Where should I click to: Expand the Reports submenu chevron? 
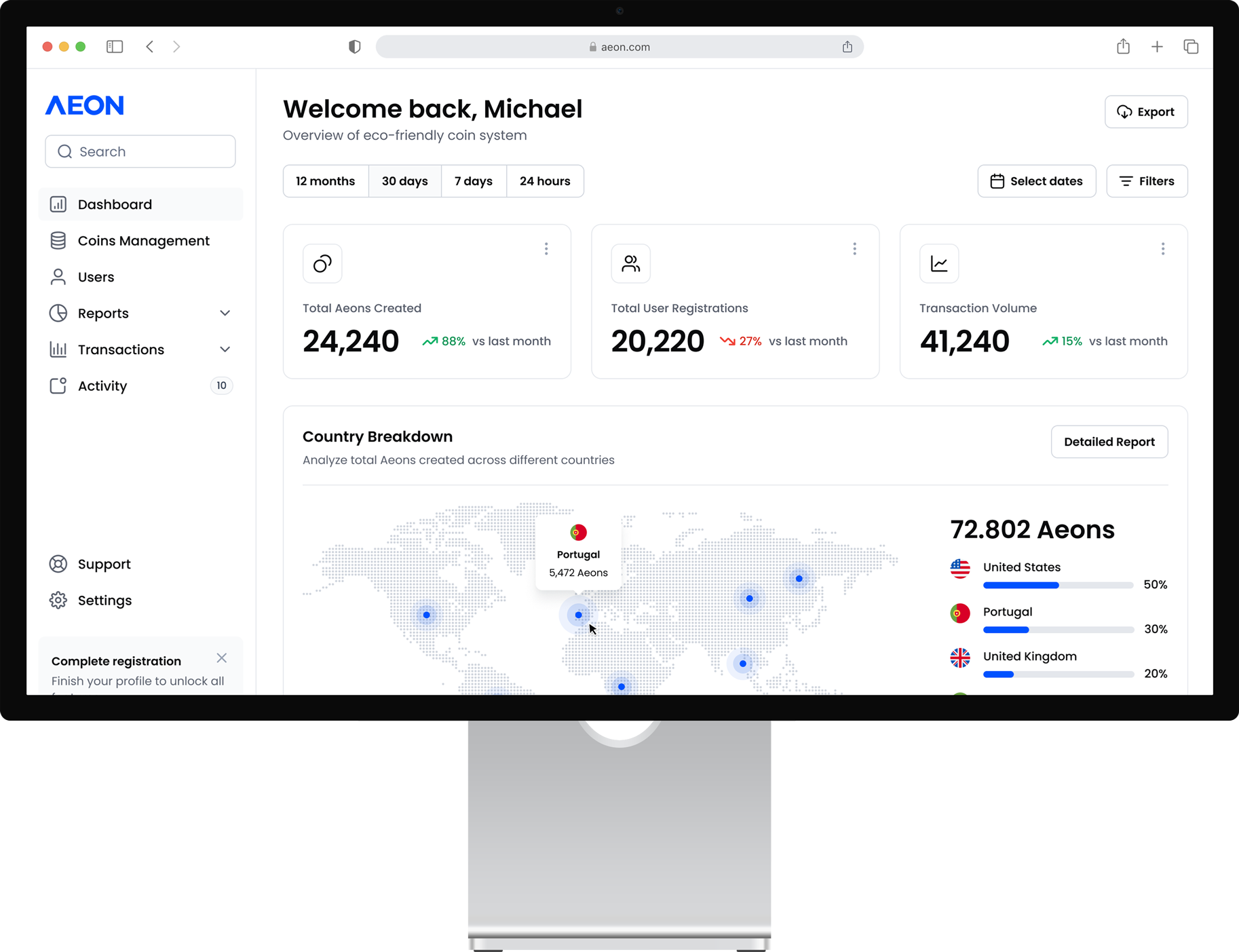point(225,313)
